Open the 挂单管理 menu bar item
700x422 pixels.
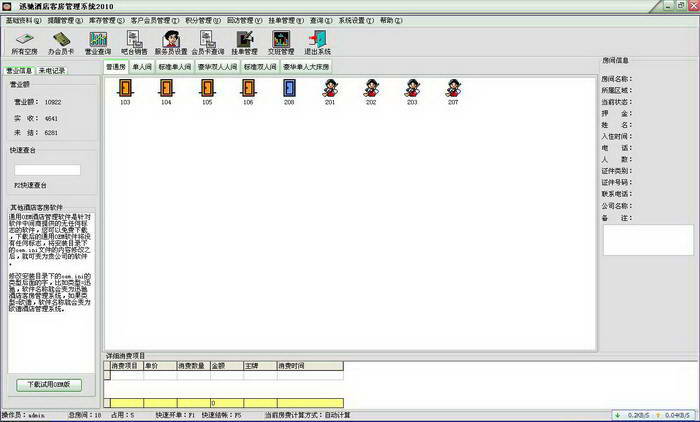tap(286, 21)
